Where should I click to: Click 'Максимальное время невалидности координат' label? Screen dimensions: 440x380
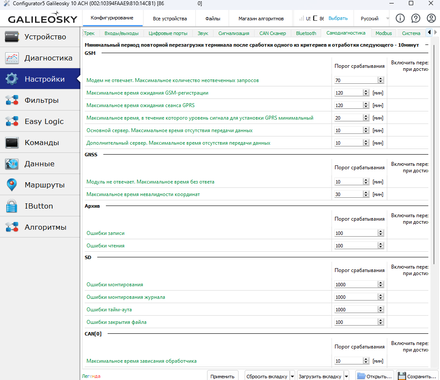click(143, 194)
